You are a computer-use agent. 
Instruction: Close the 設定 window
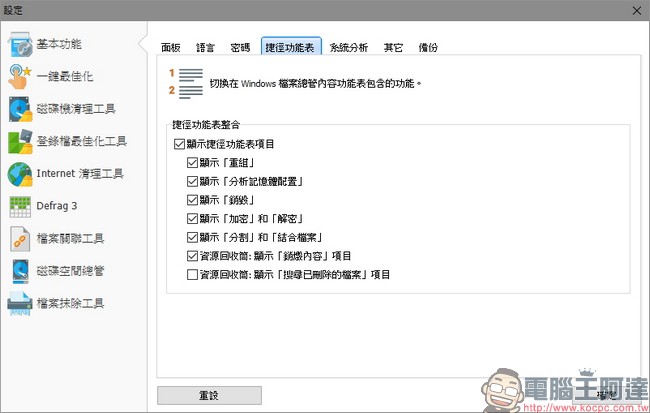coord(636,9)
